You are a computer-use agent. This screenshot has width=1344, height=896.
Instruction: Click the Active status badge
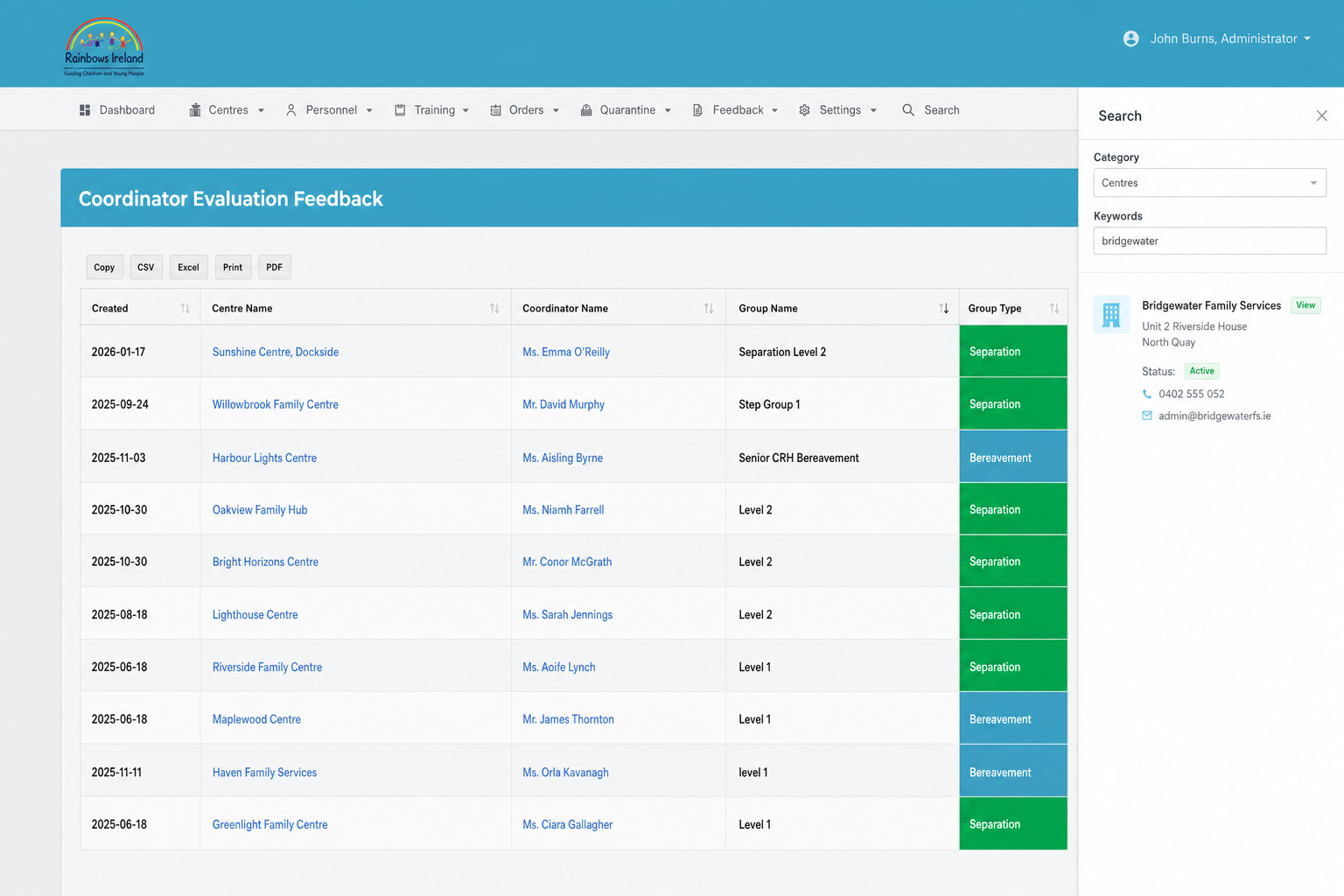coord(1201,371)
